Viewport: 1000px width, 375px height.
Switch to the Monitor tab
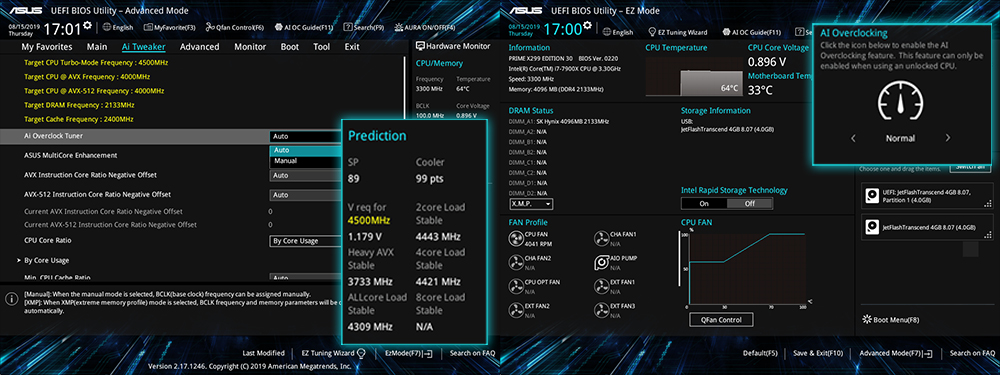coord(250,47)
